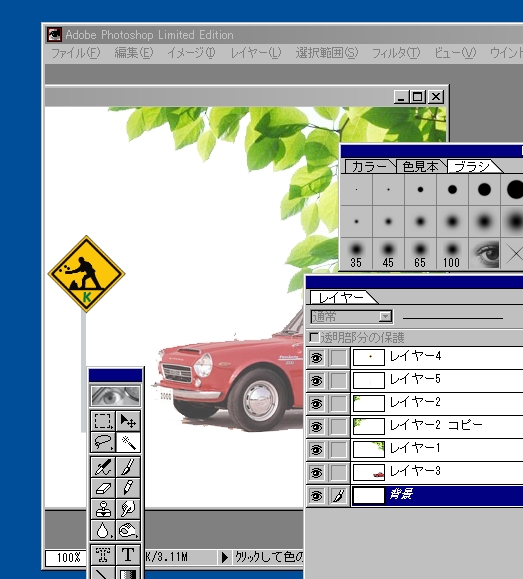The image size is (523, 579).
Task: Open the ファイル menu
Action: point(75,53)
